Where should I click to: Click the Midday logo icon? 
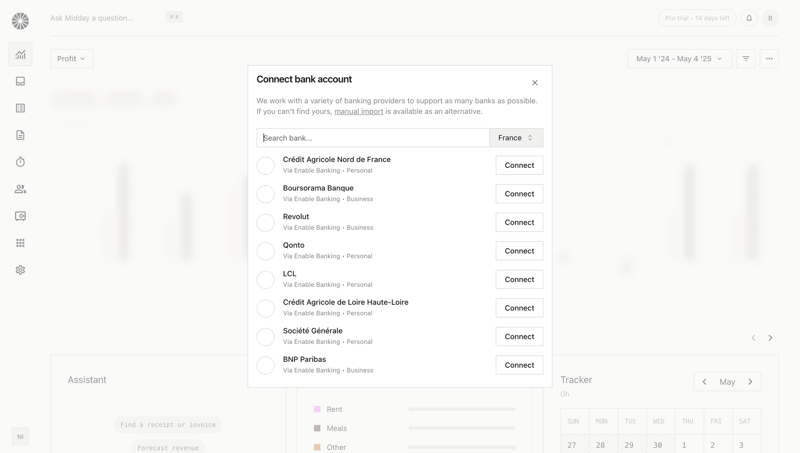click(x=20, y=21)
